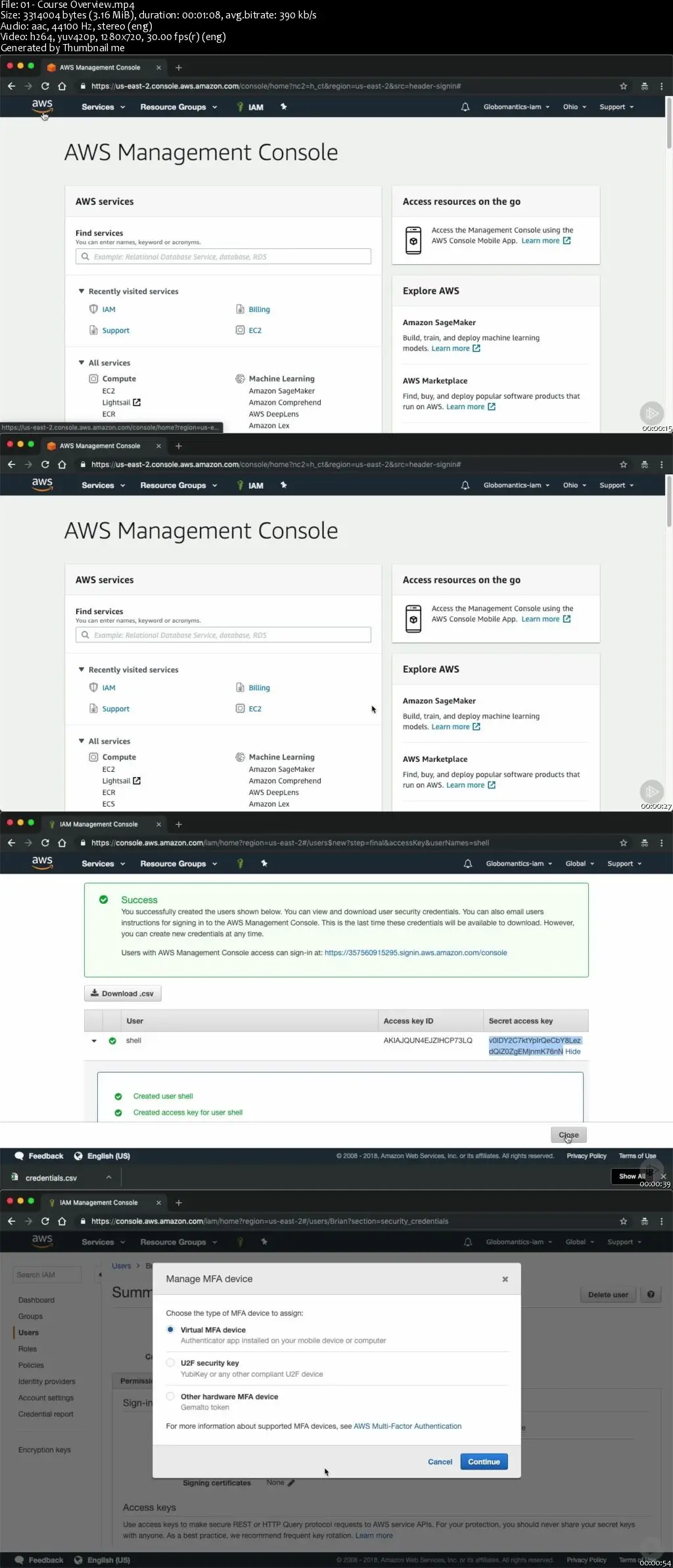This screenshot has height=1568, width=673.
Task: Open the Resource Groups dropdown in the 00:00:15 frame
Action: [178, 107]
